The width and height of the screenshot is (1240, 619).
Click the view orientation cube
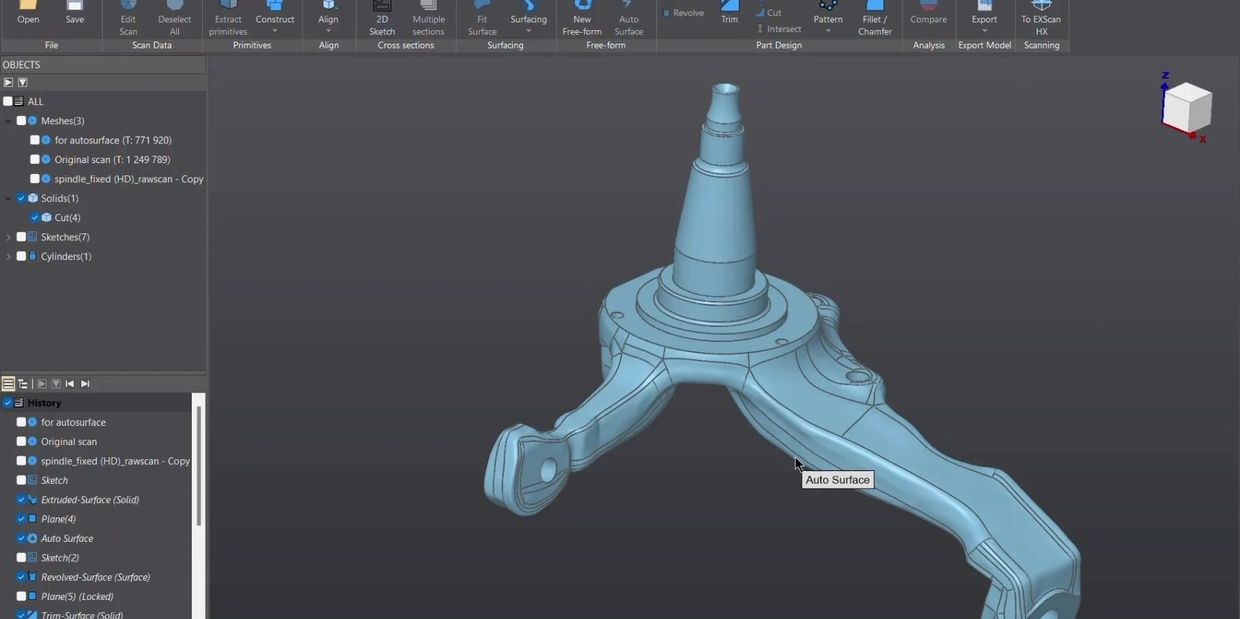coord(1187,106)
